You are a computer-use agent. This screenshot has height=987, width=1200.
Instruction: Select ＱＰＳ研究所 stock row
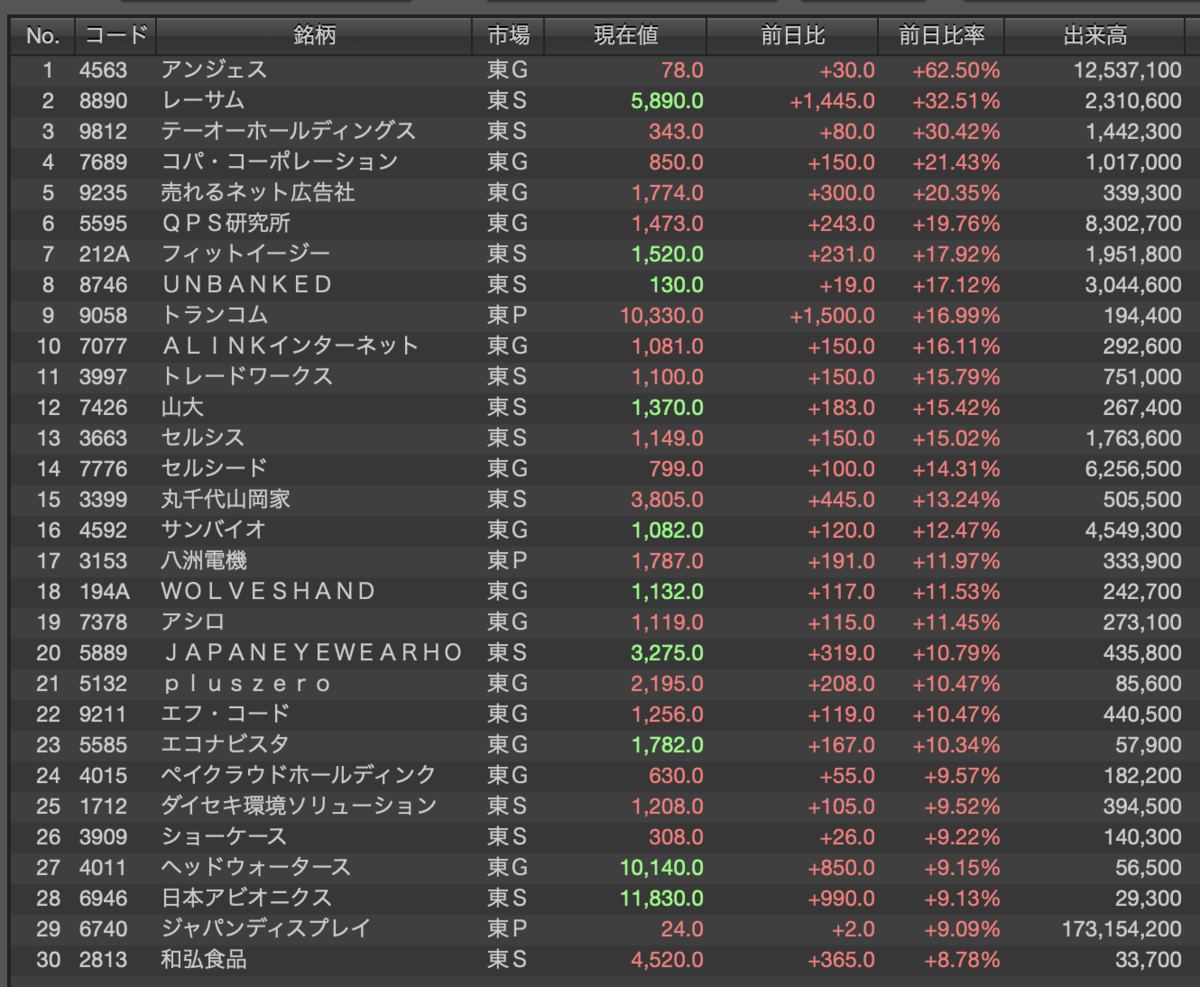click(600, 223)
